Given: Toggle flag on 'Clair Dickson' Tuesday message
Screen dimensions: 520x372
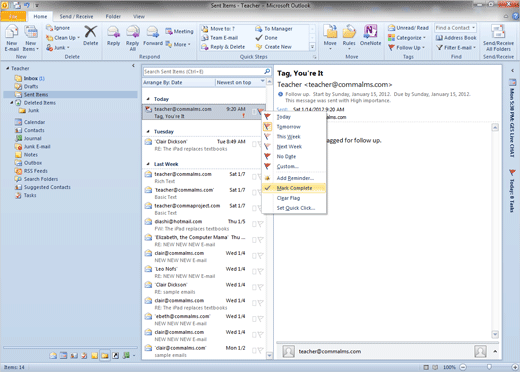Looking at the screenshot, I should click(x=260, y=144).
